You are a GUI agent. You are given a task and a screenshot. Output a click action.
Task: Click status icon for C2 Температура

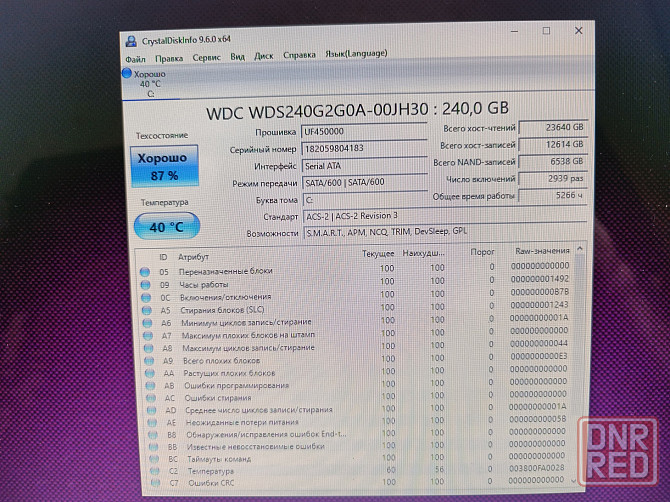tap(155, 471)
